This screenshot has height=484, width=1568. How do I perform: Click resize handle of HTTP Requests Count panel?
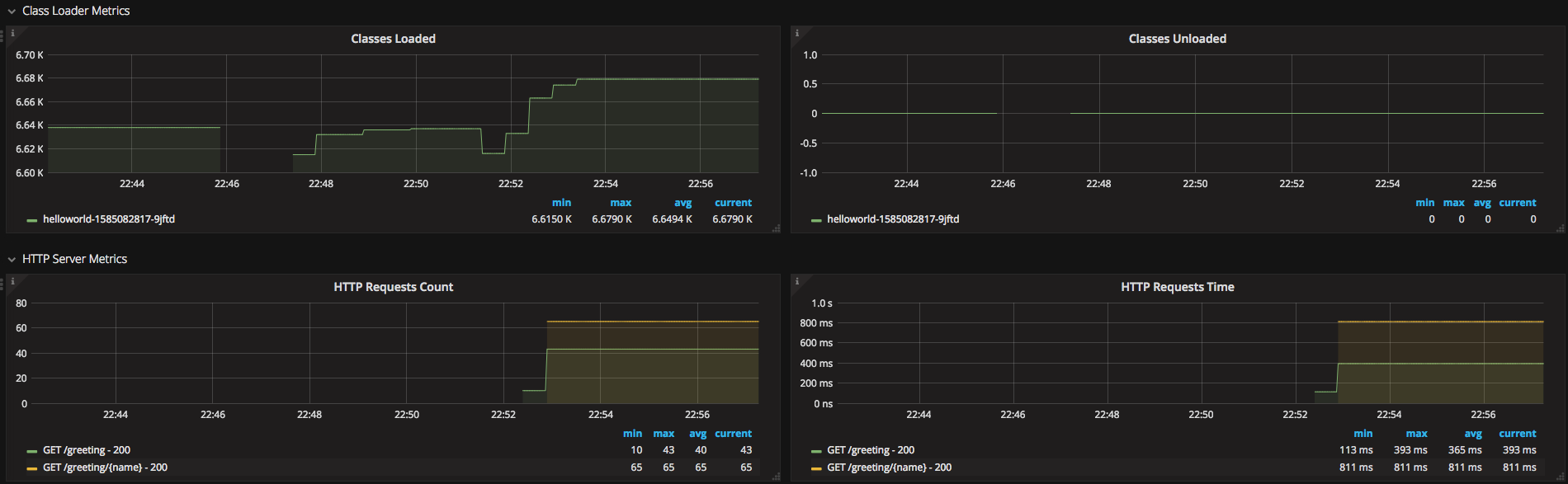pos(776,477)
